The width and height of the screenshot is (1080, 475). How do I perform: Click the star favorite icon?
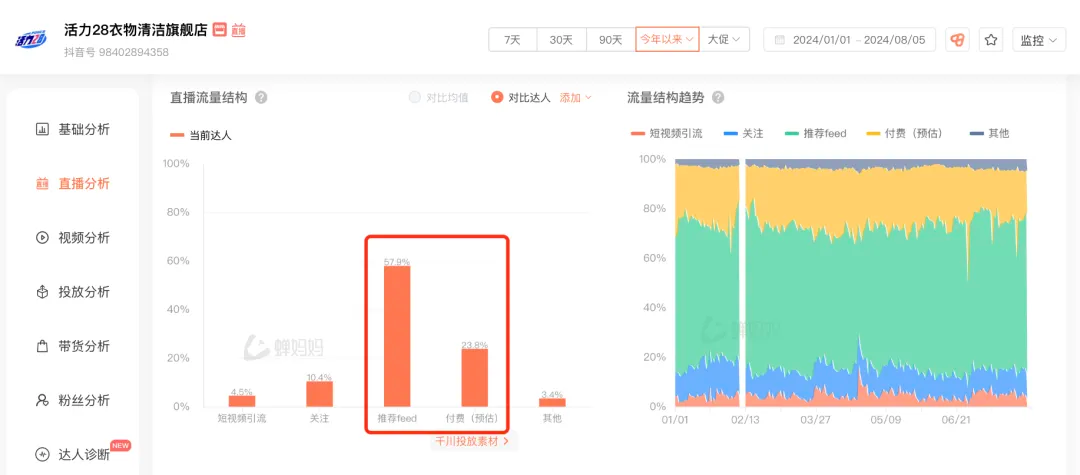[x=991, y=40]
